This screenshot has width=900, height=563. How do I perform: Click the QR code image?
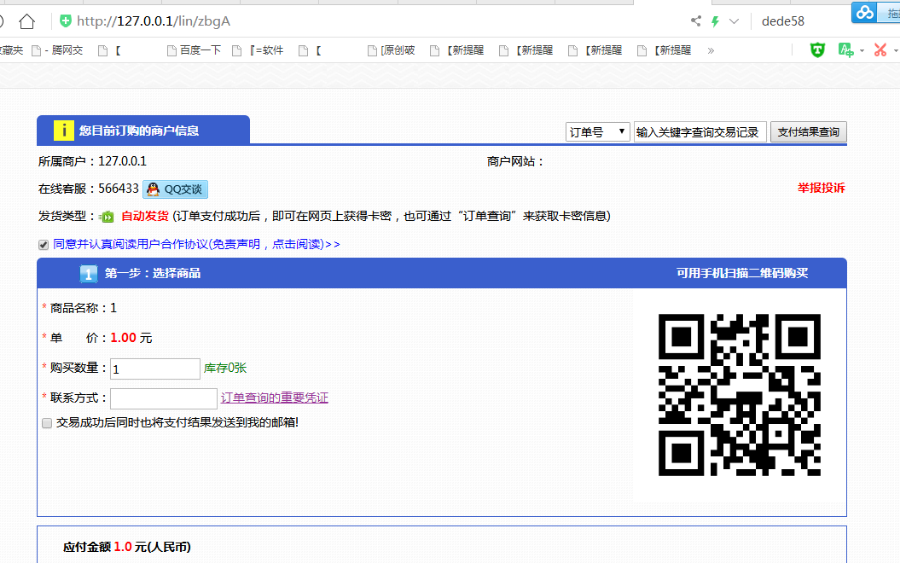click(x=739, y=395)
